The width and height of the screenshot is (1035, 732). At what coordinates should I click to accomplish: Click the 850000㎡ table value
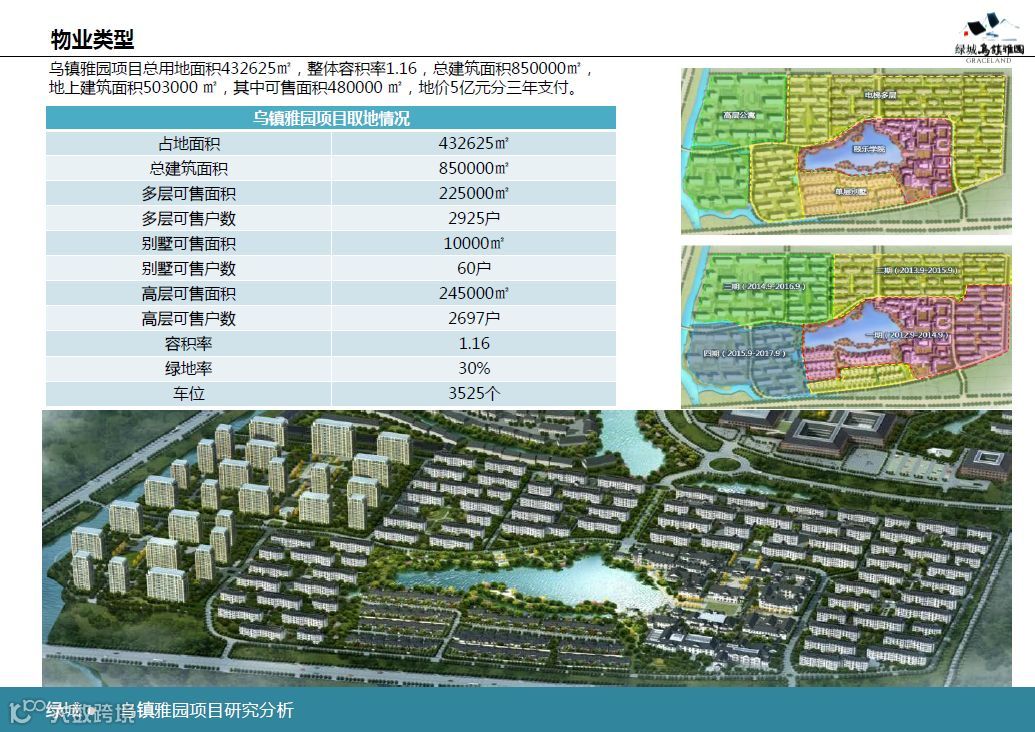474,168
